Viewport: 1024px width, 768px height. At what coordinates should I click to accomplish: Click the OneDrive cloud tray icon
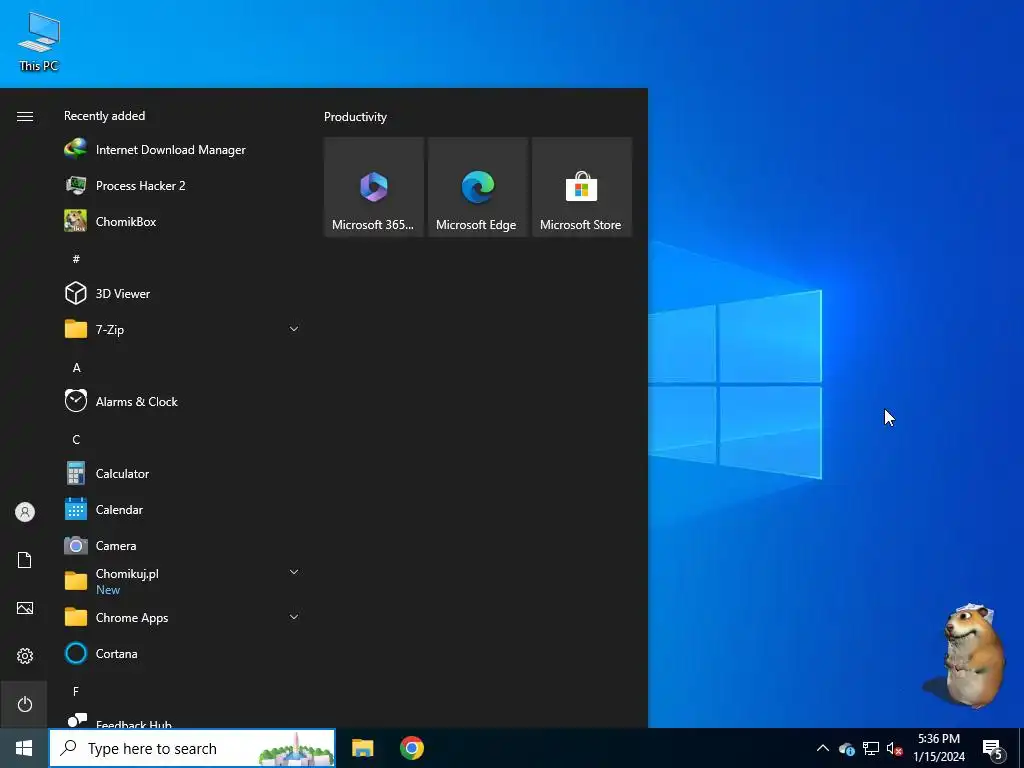click(x=847, y=749)
